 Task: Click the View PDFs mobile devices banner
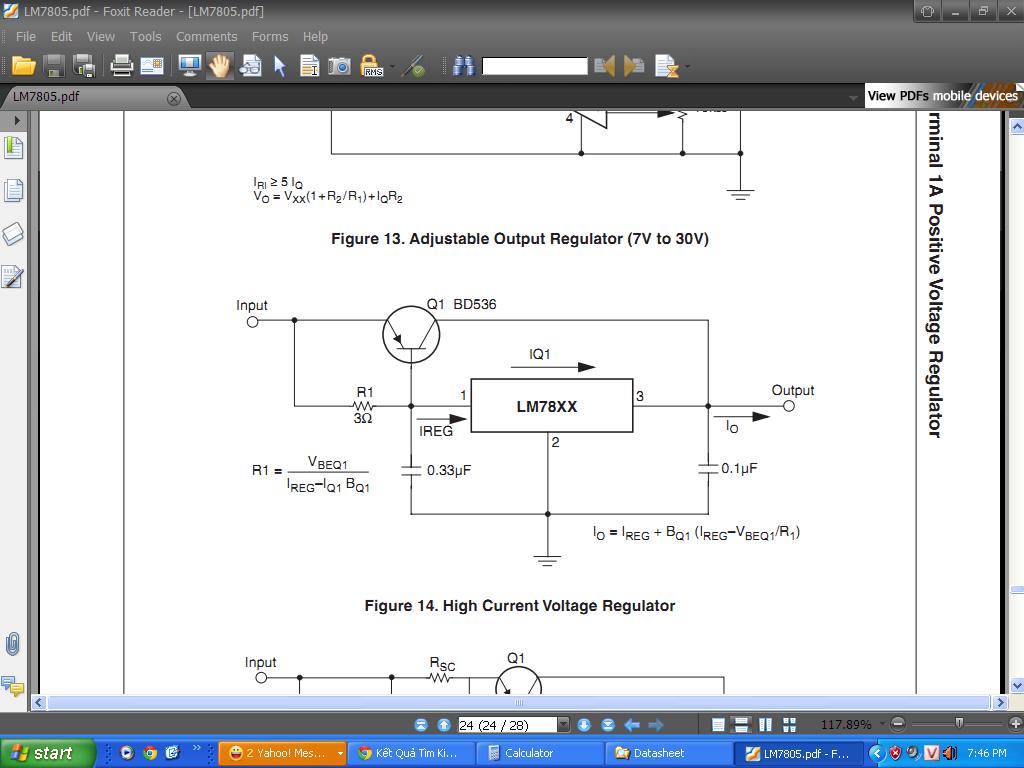[942, 95]
